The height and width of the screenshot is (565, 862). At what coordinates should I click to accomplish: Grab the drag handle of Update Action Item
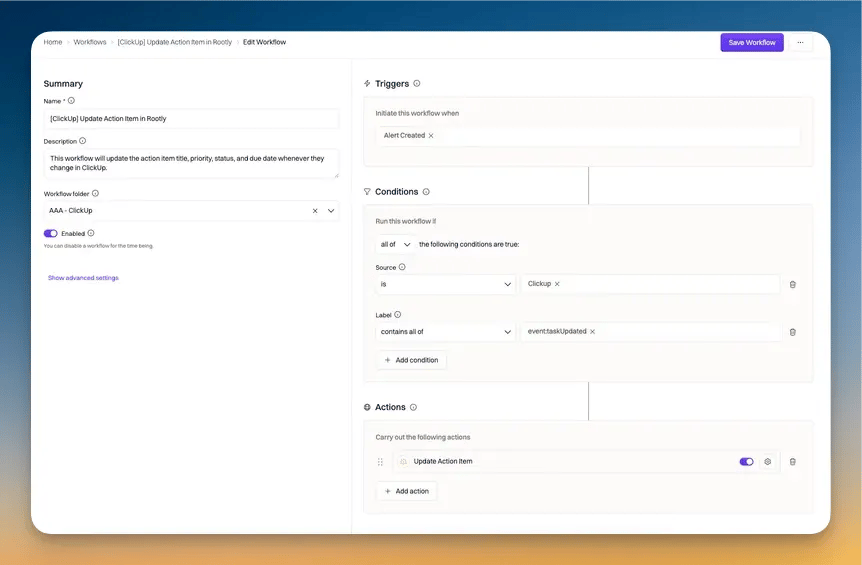tap(380, 462)
